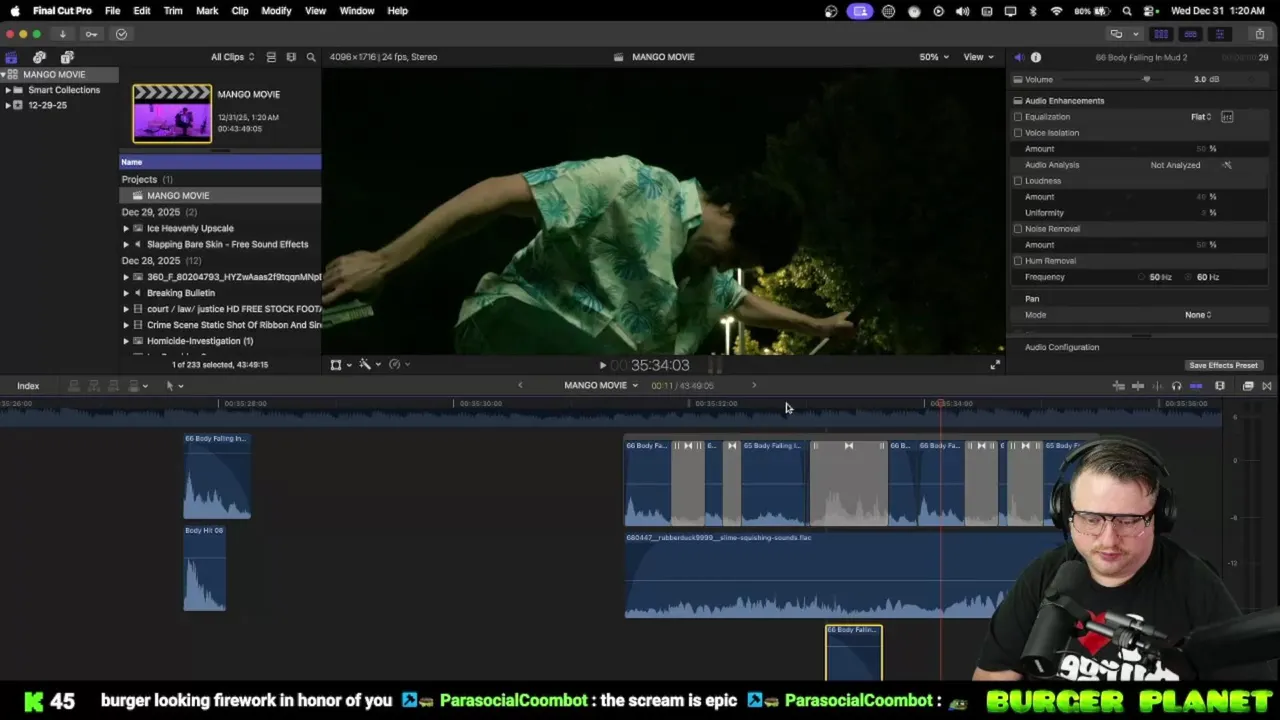This screenshot has width=1280, height=720.
Task: Toggle Timeline panel visibility button
Action: tap(1190, 34)
